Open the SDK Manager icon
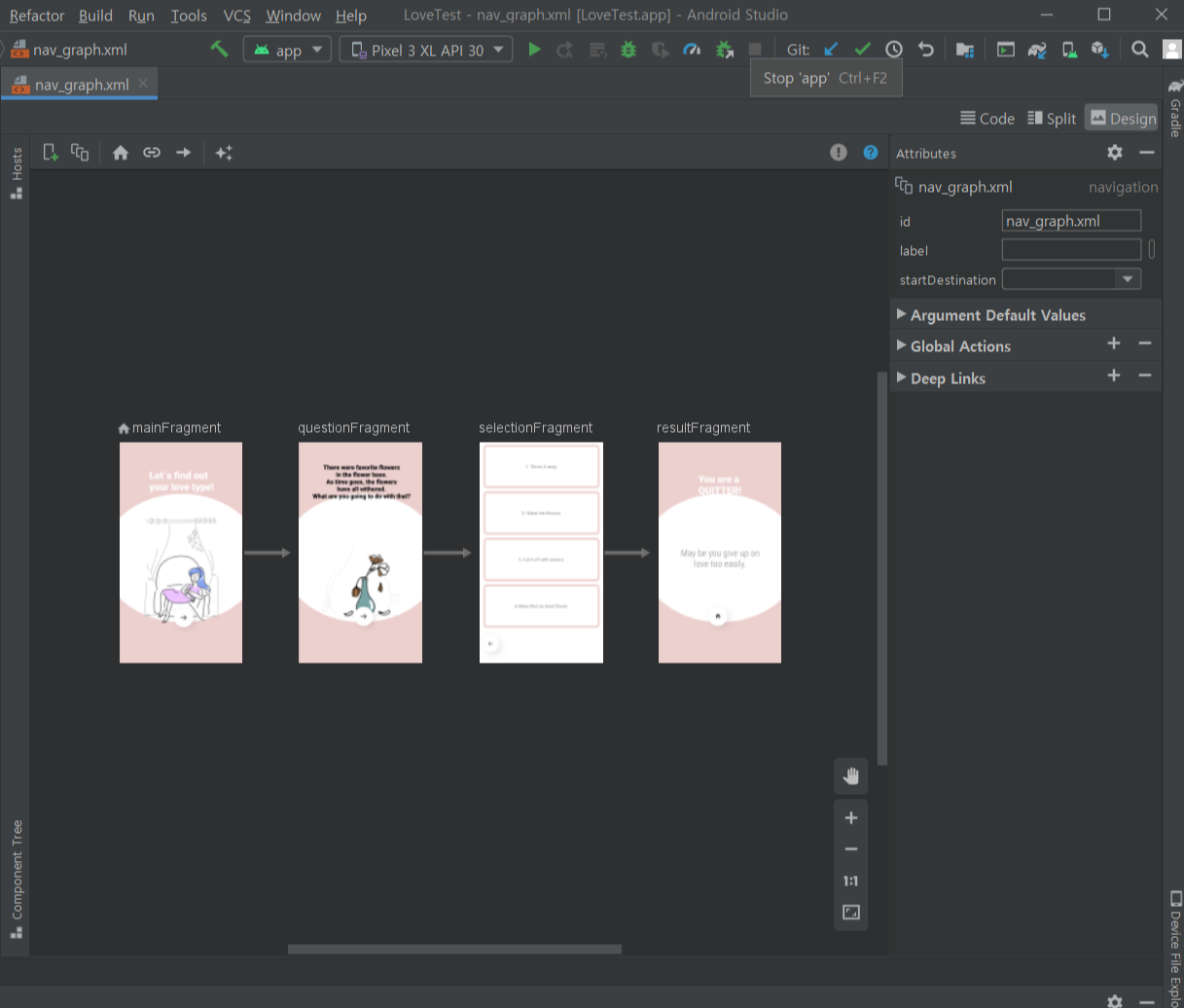1184x1008 pixels. point(1100,50)
